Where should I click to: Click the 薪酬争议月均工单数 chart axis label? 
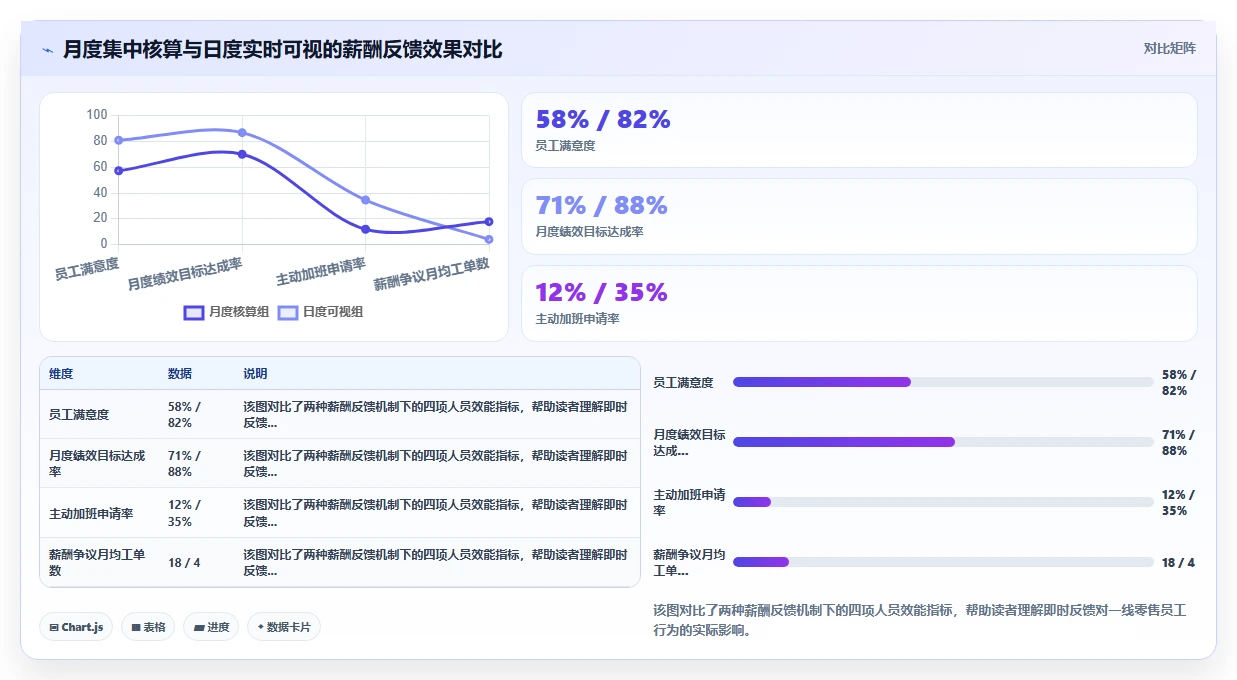point(432,274)
